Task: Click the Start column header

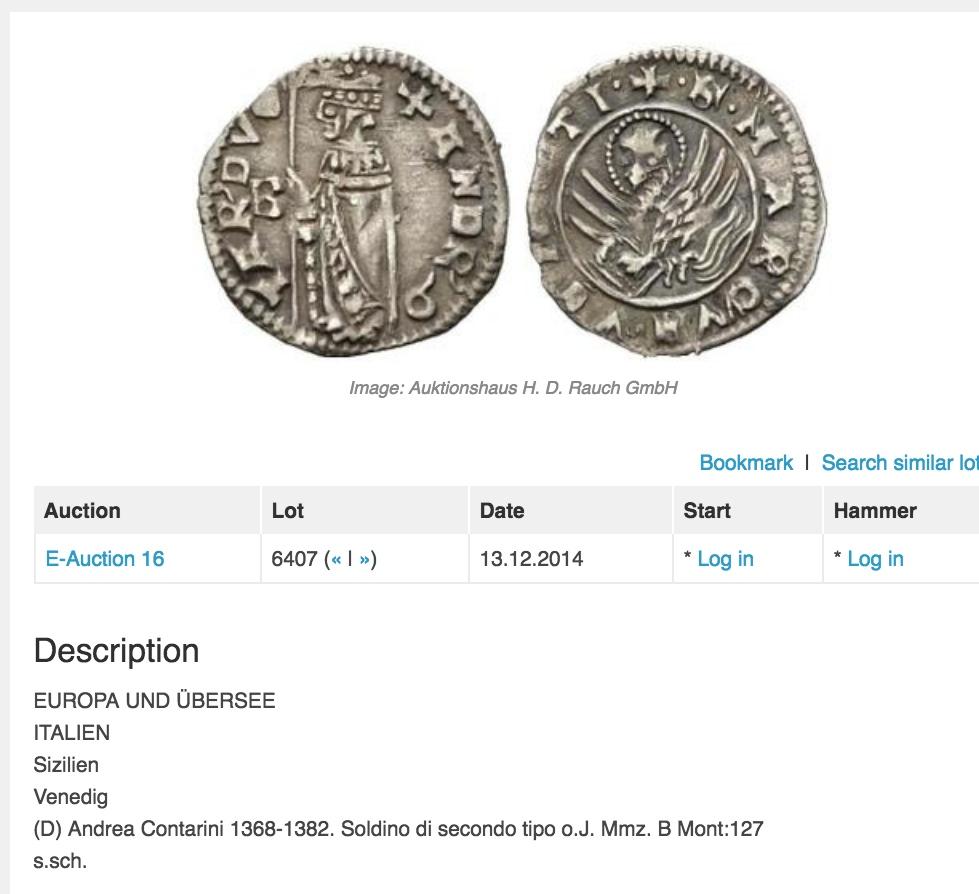Action: click(707, 511)
